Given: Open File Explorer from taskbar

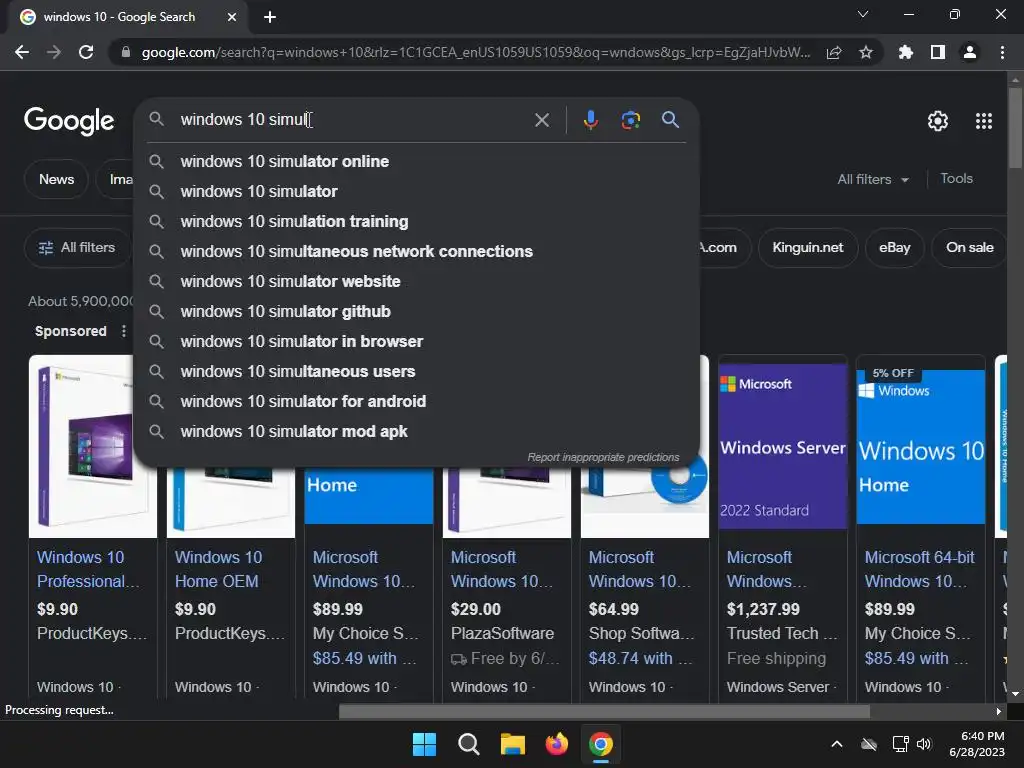Looking at the screenshot, I should pyautogui.click(x=513, y=744).
